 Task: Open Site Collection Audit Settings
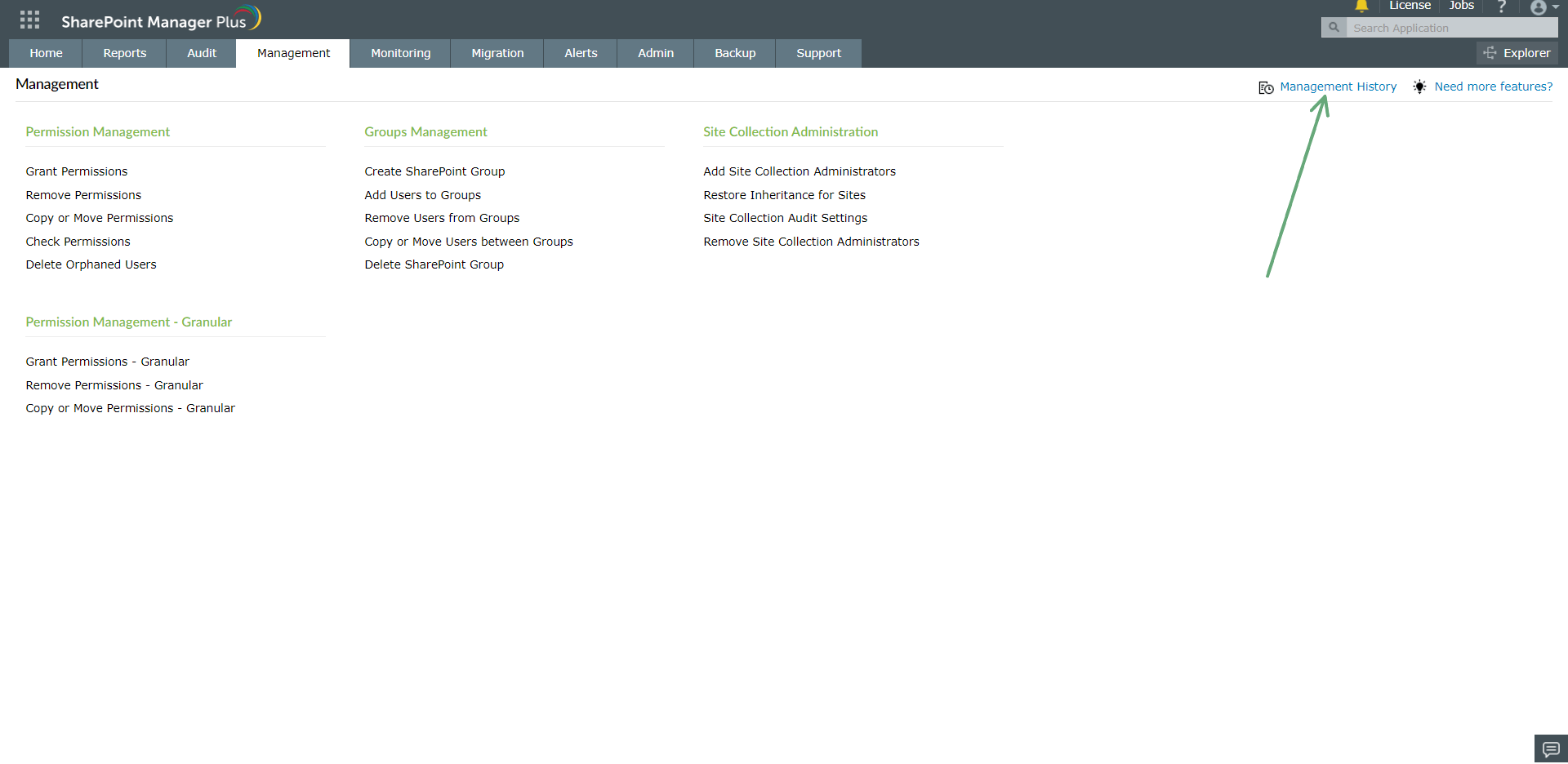[785, 218]
